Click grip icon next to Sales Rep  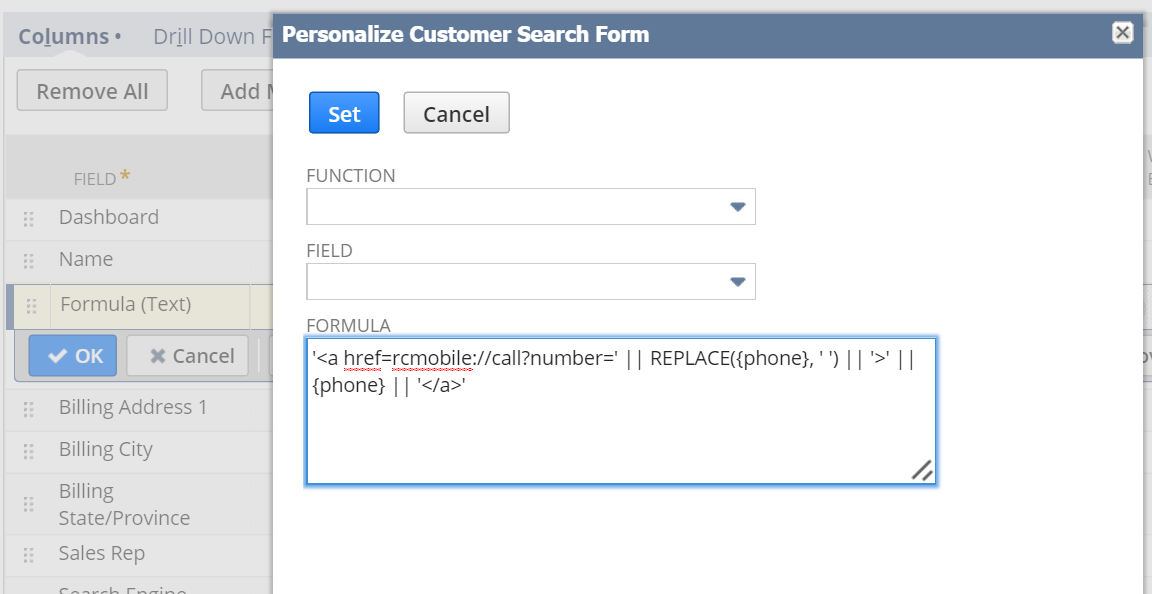pos(29,554)
